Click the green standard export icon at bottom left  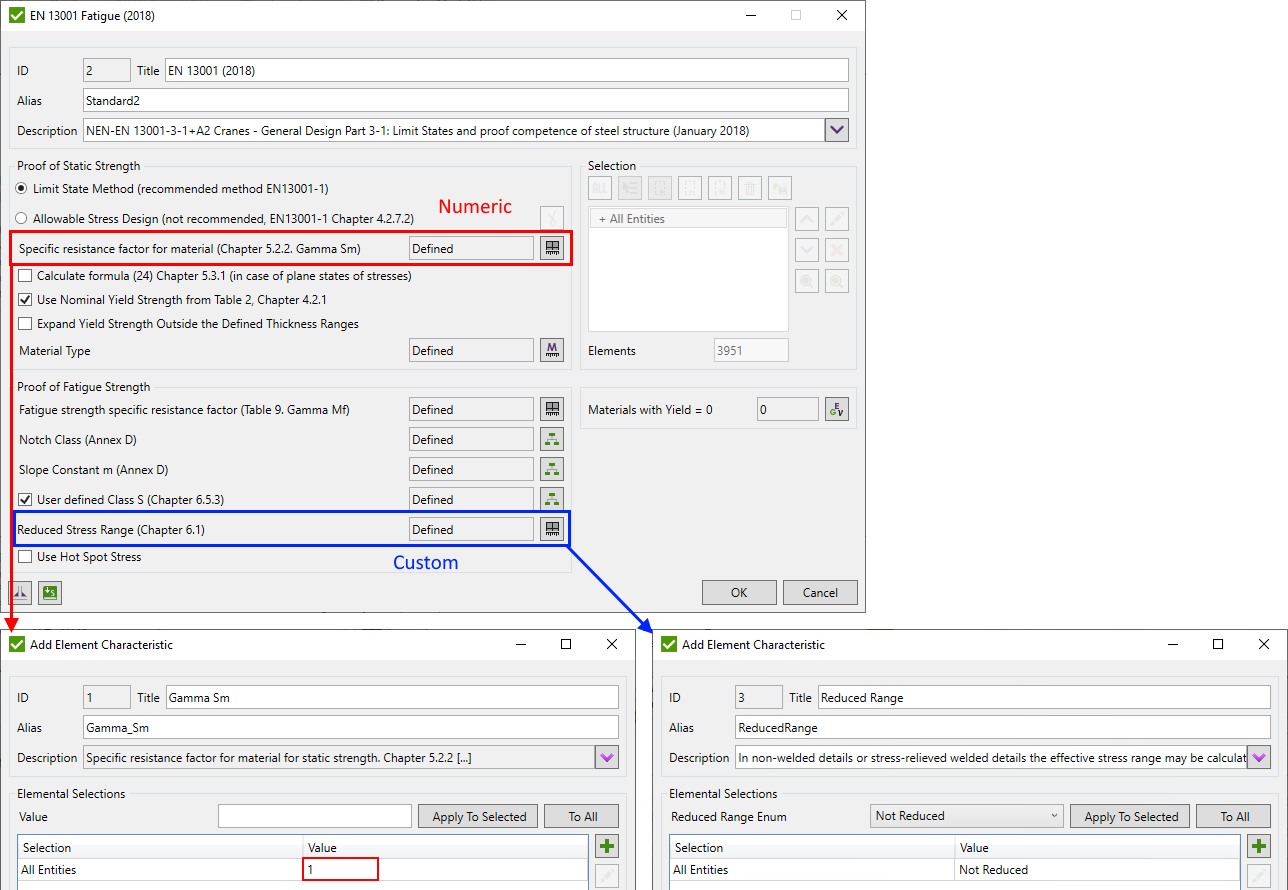(49, 592)
